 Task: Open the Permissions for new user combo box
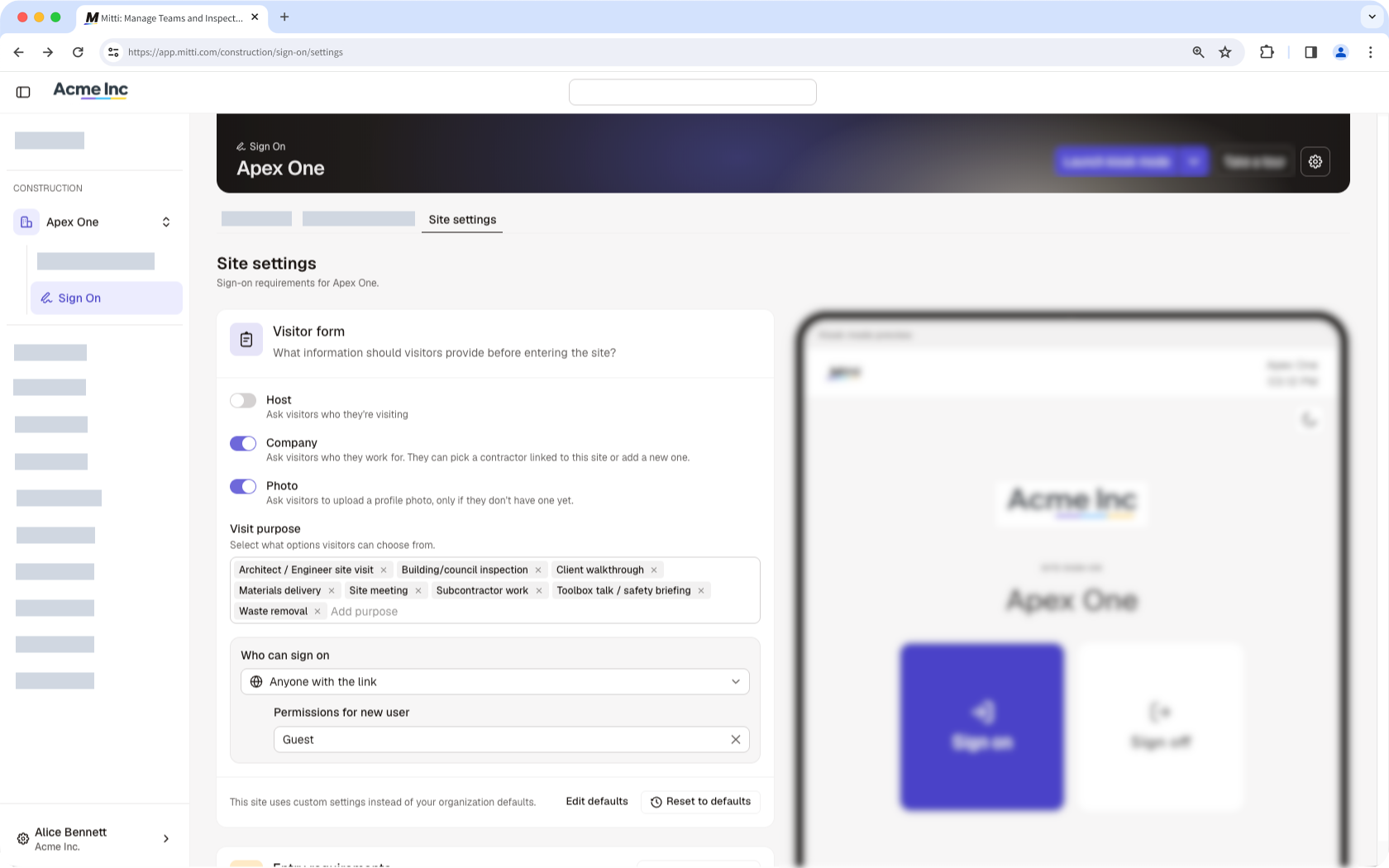tap(512, 740)
